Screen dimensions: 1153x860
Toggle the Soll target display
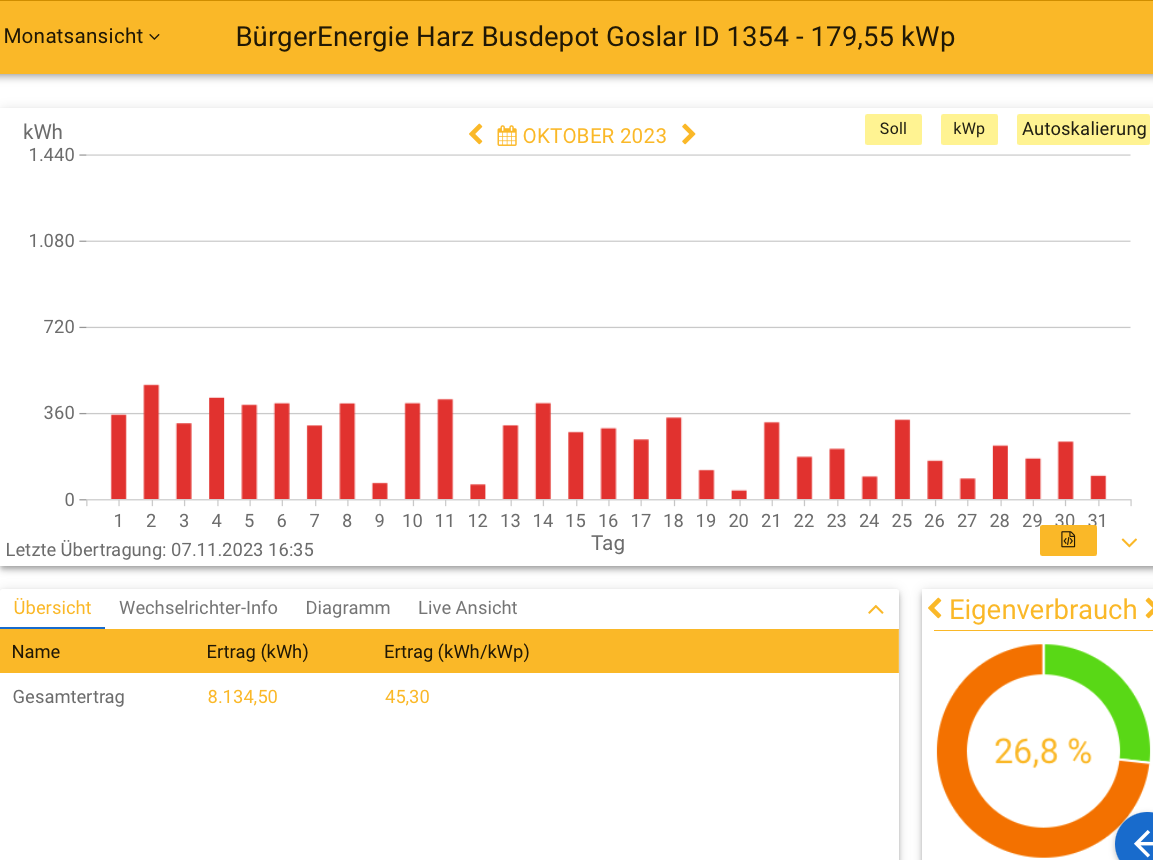893,129
